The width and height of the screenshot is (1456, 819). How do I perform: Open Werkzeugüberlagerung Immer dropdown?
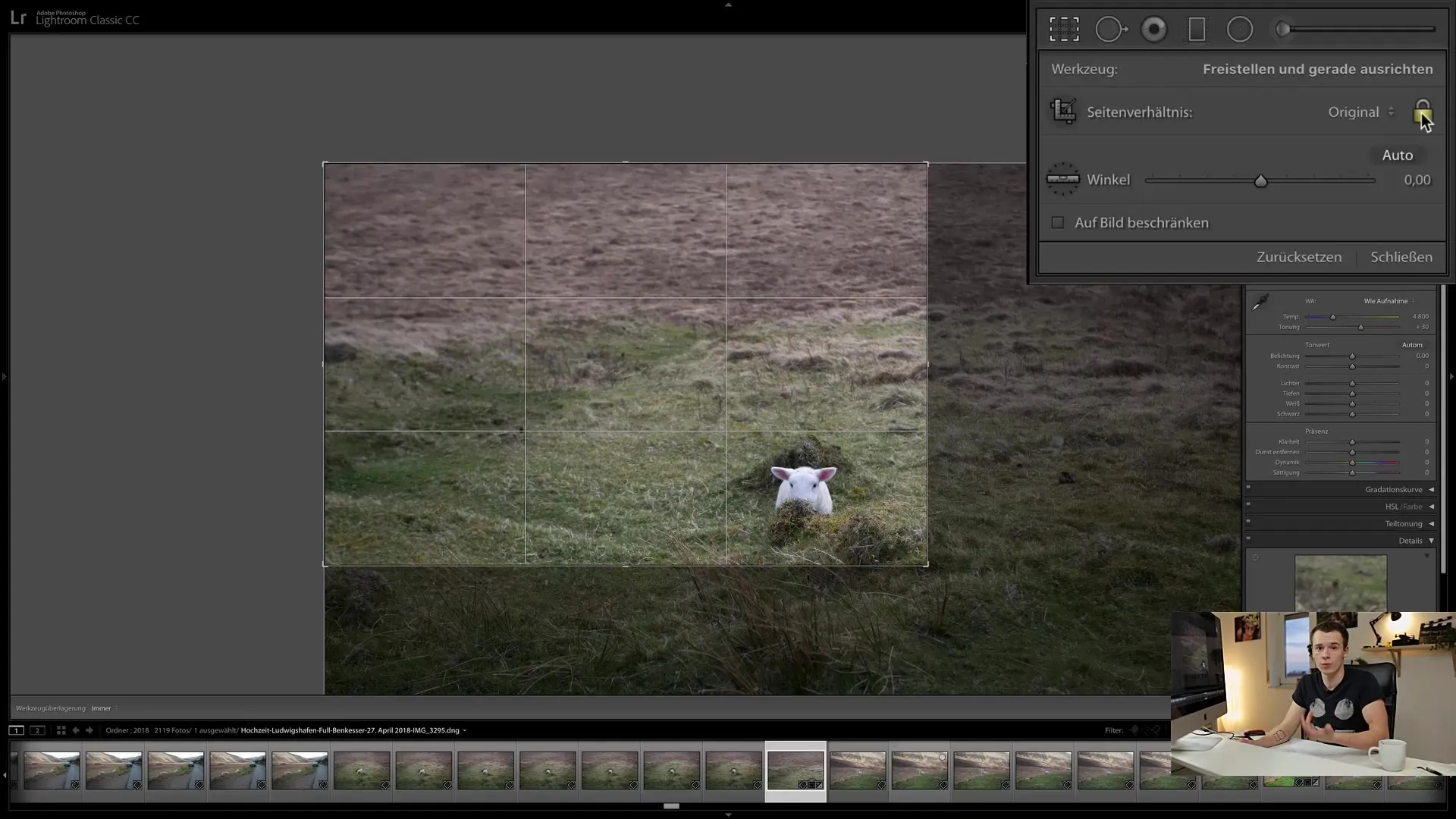pos(105,708)
